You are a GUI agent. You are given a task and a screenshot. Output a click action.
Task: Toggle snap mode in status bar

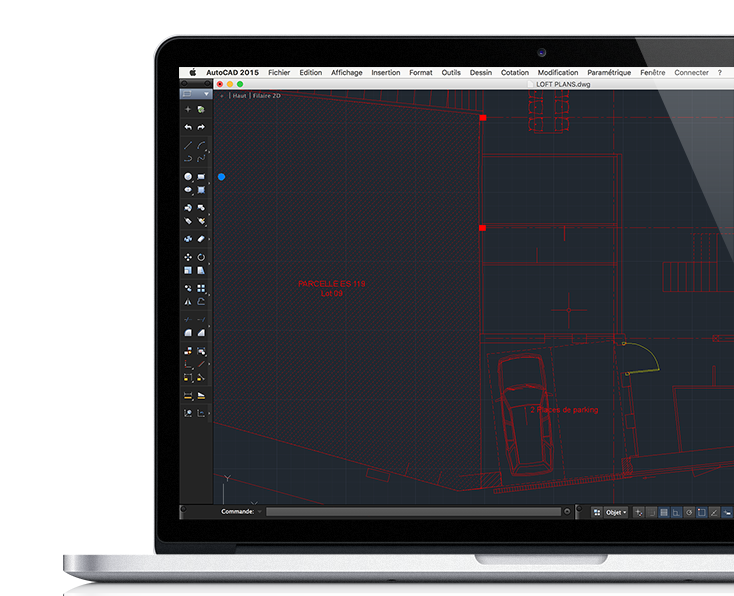[651, 513]
